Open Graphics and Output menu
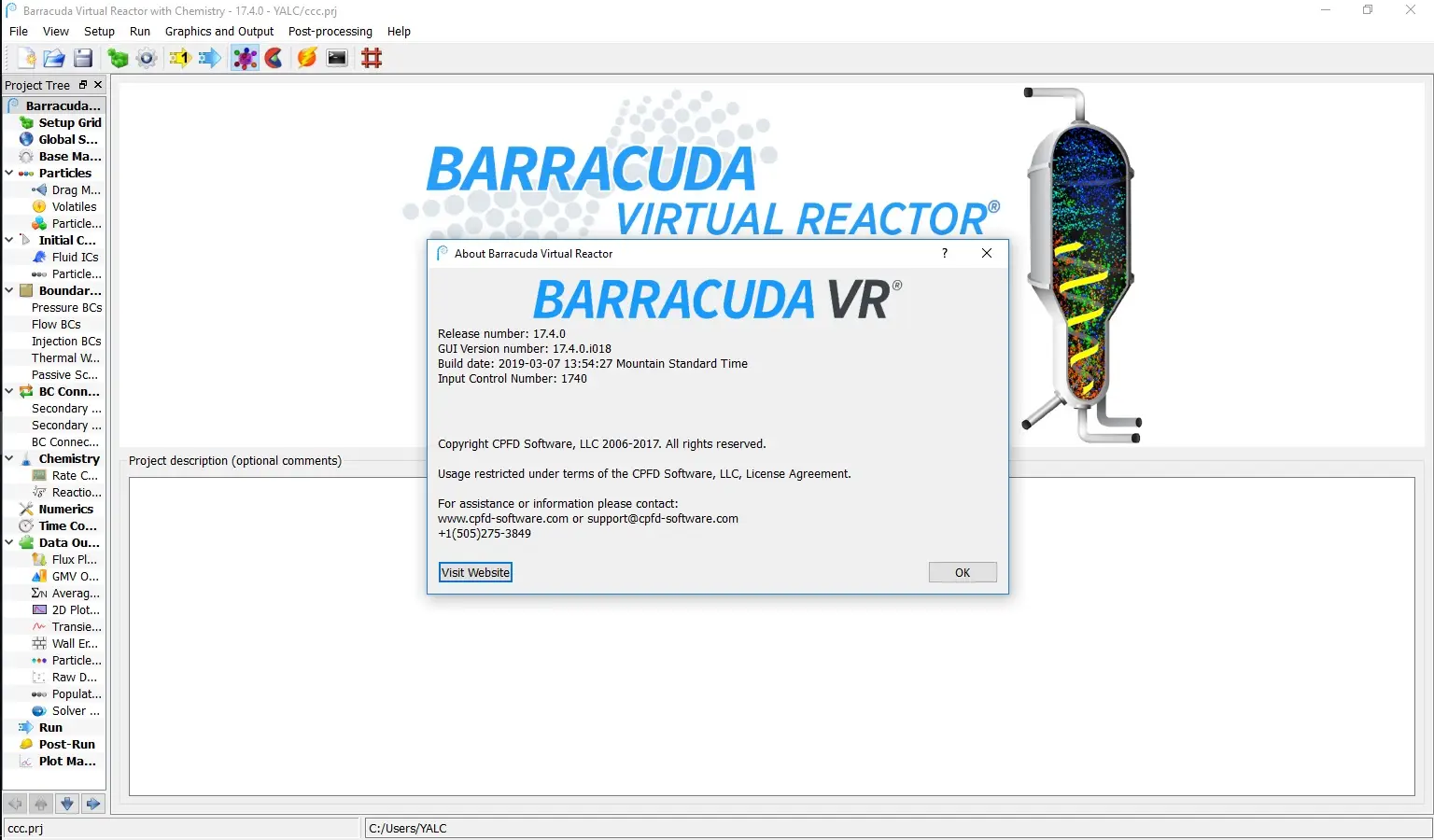 tap(219, 31)
